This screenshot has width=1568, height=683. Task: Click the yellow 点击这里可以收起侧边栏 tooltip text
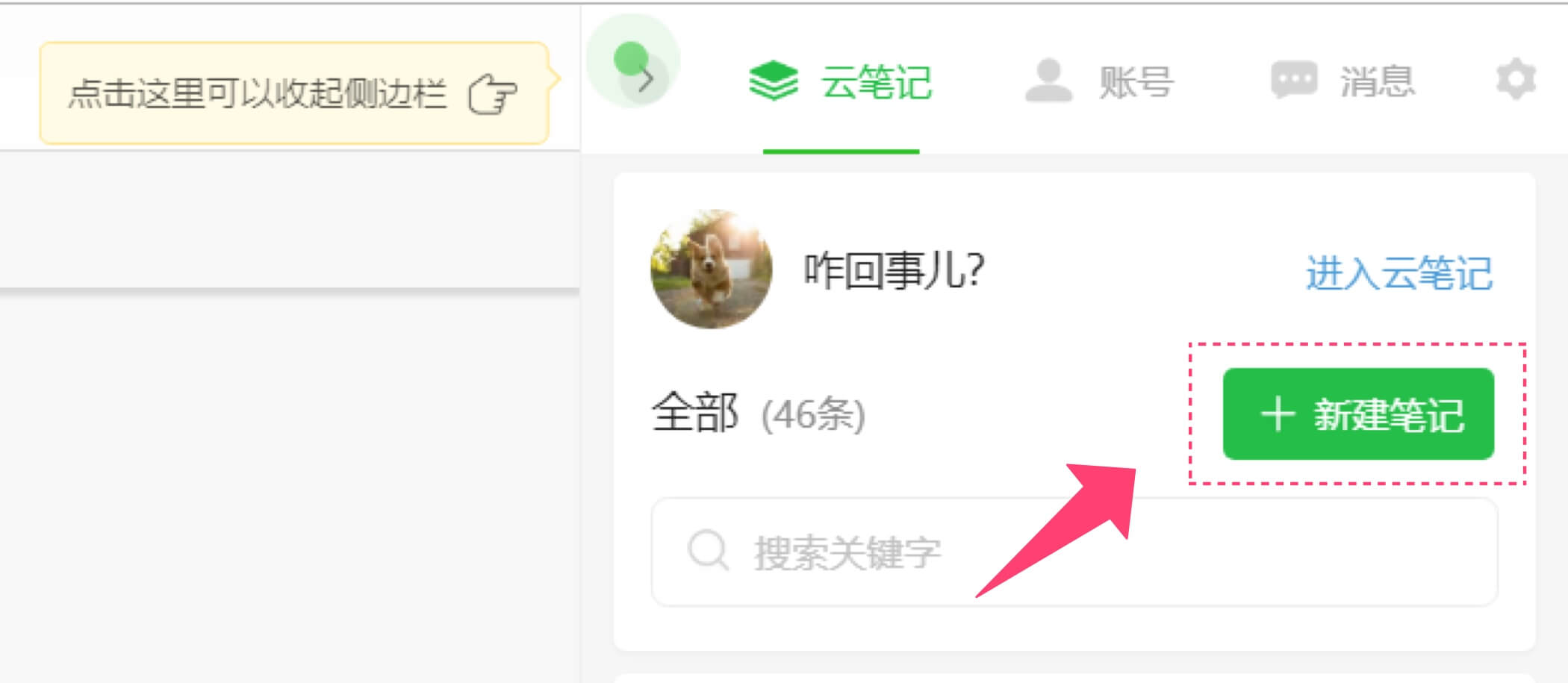tap(257, 93)
